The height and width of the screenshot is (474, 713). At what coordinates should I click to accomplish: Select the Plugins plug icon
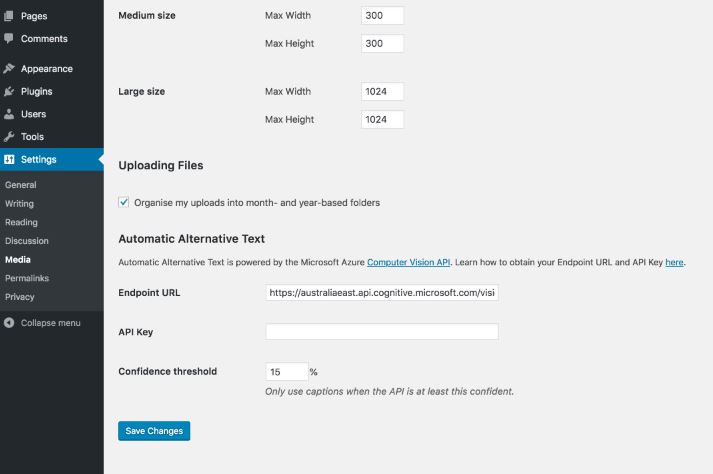tap(9, 91)
